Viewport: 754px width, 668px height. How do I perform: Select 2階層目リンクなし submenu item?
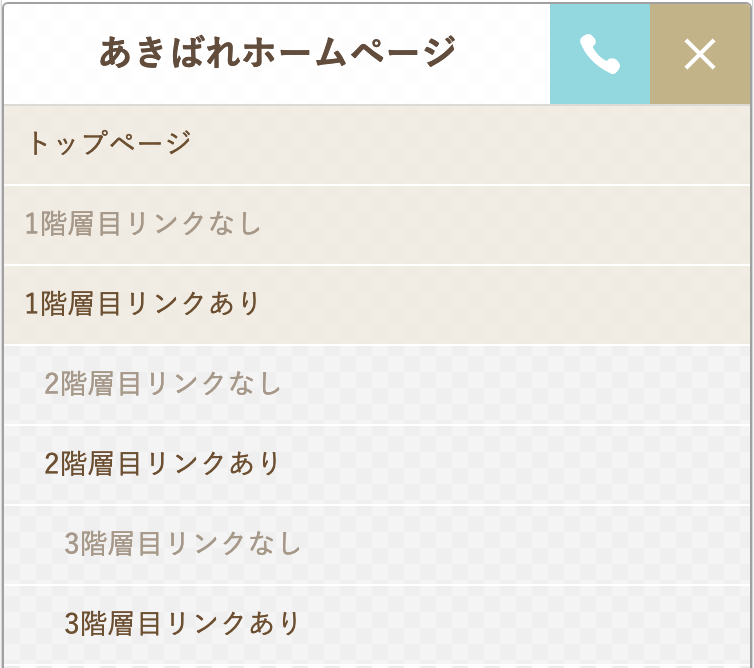pyautogui.click(x=377, y=384)
